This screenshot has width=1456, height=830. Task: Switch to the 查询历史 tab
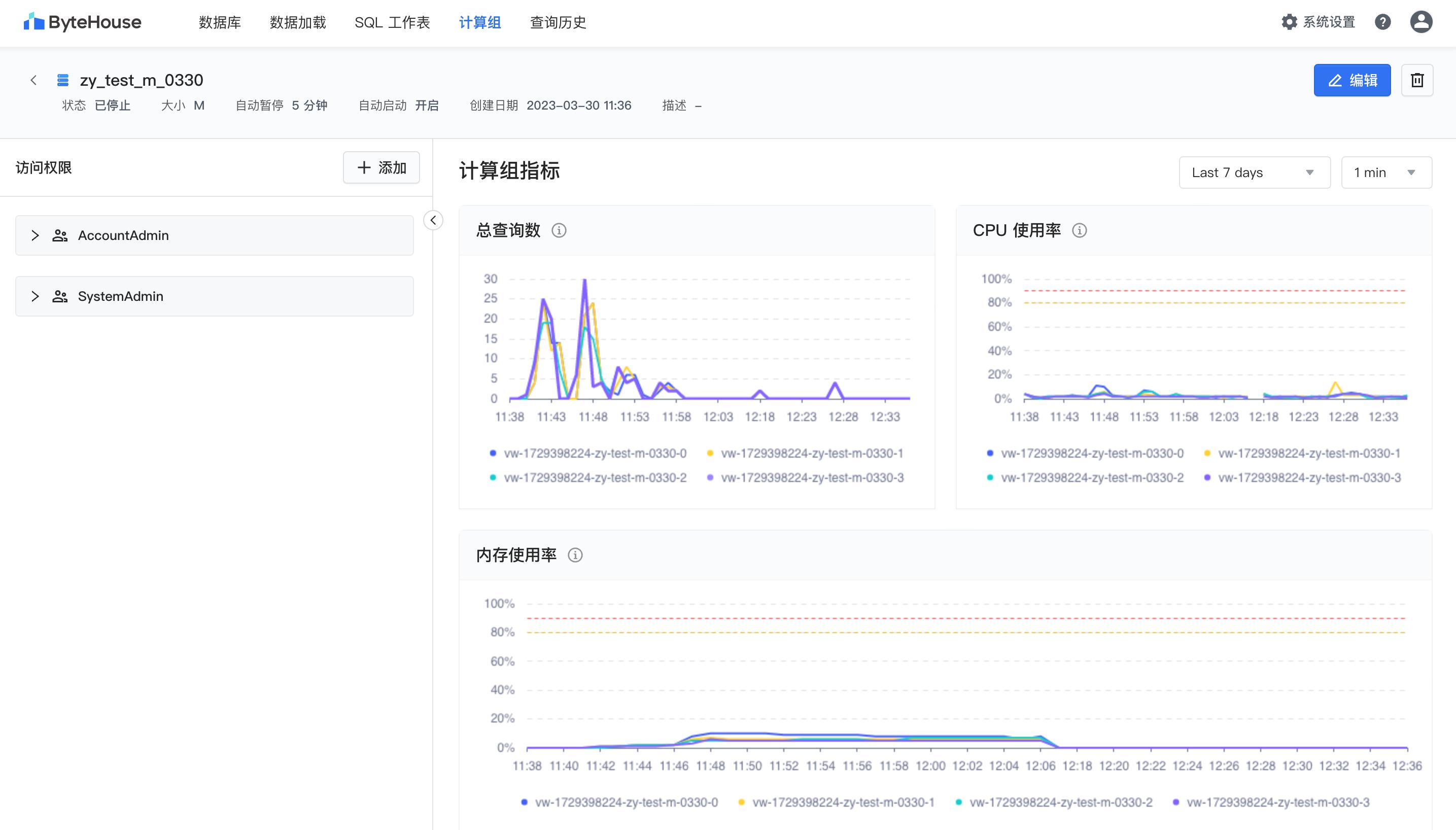point(558,22)
